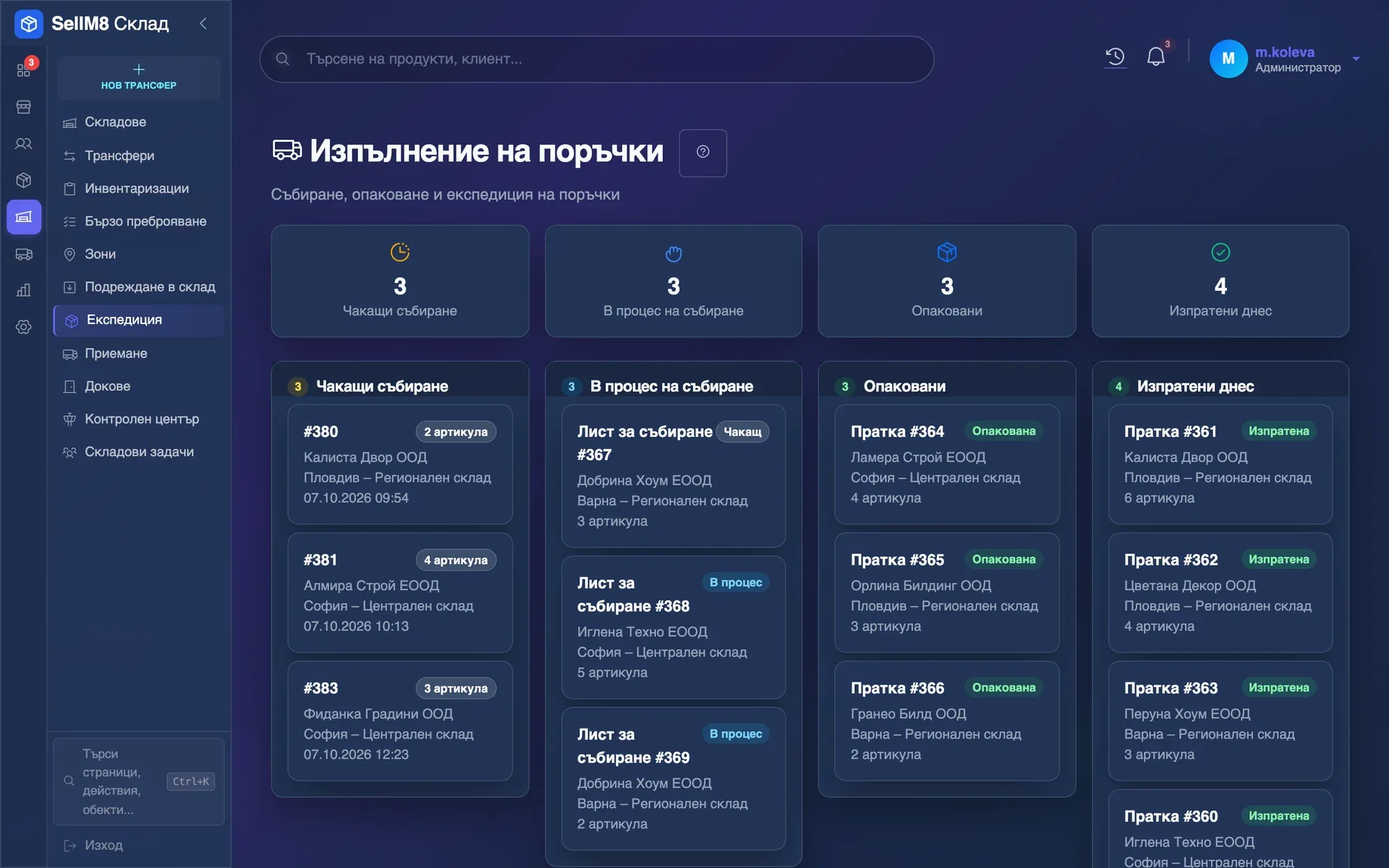Select the warehouse icon in left rail

pos(24,217)
